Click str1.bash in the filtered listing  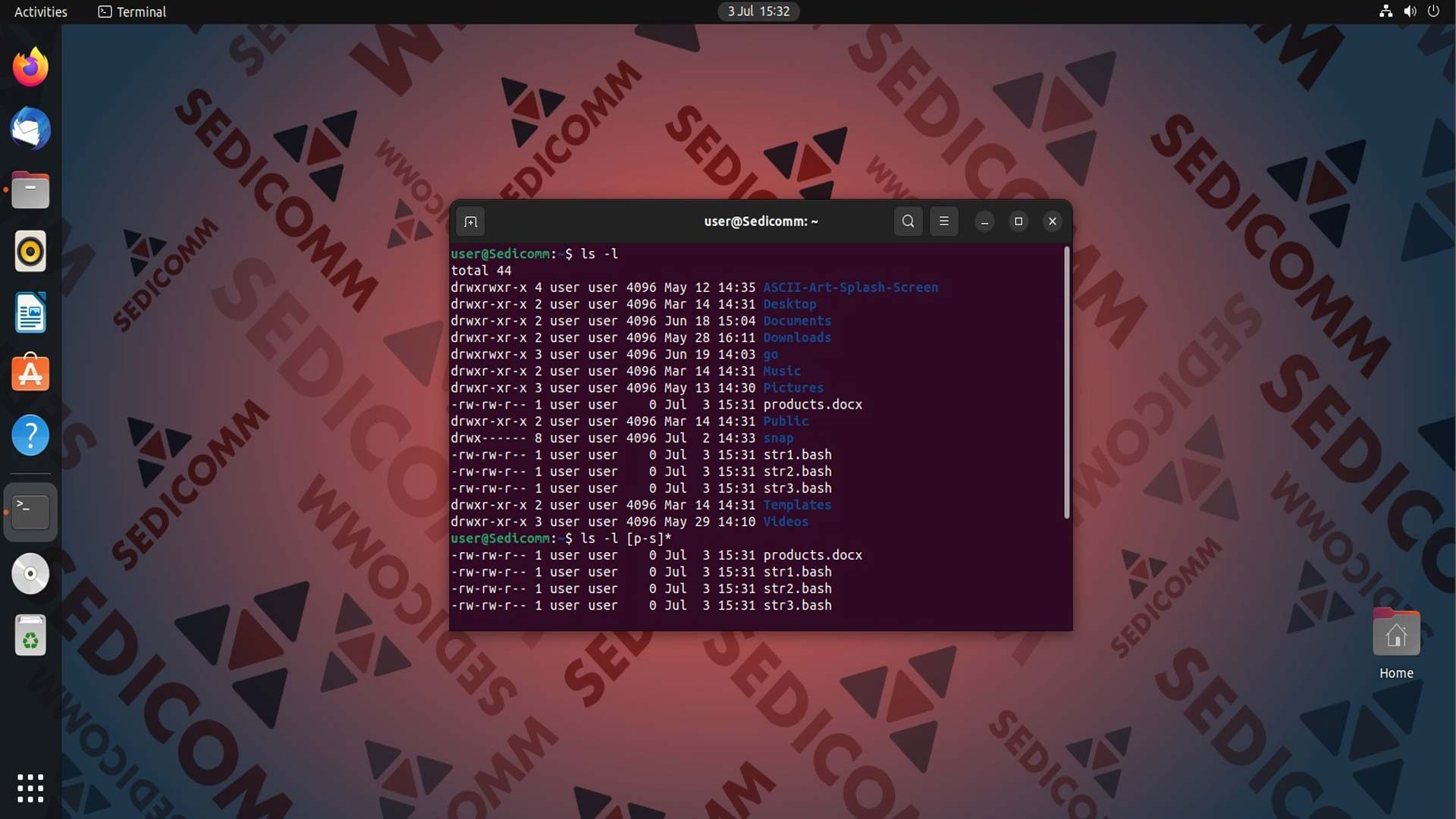click(x=797, y=572)
